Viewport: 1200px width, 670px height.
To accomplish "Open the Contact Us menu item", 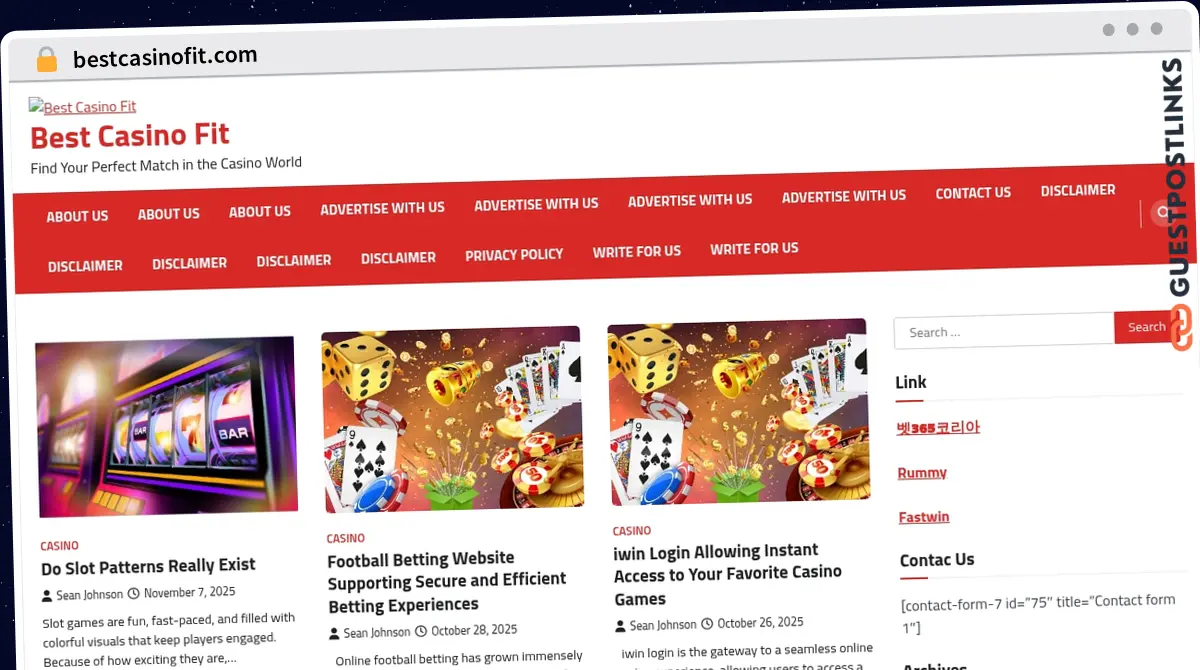I will (x=973, y=193).
